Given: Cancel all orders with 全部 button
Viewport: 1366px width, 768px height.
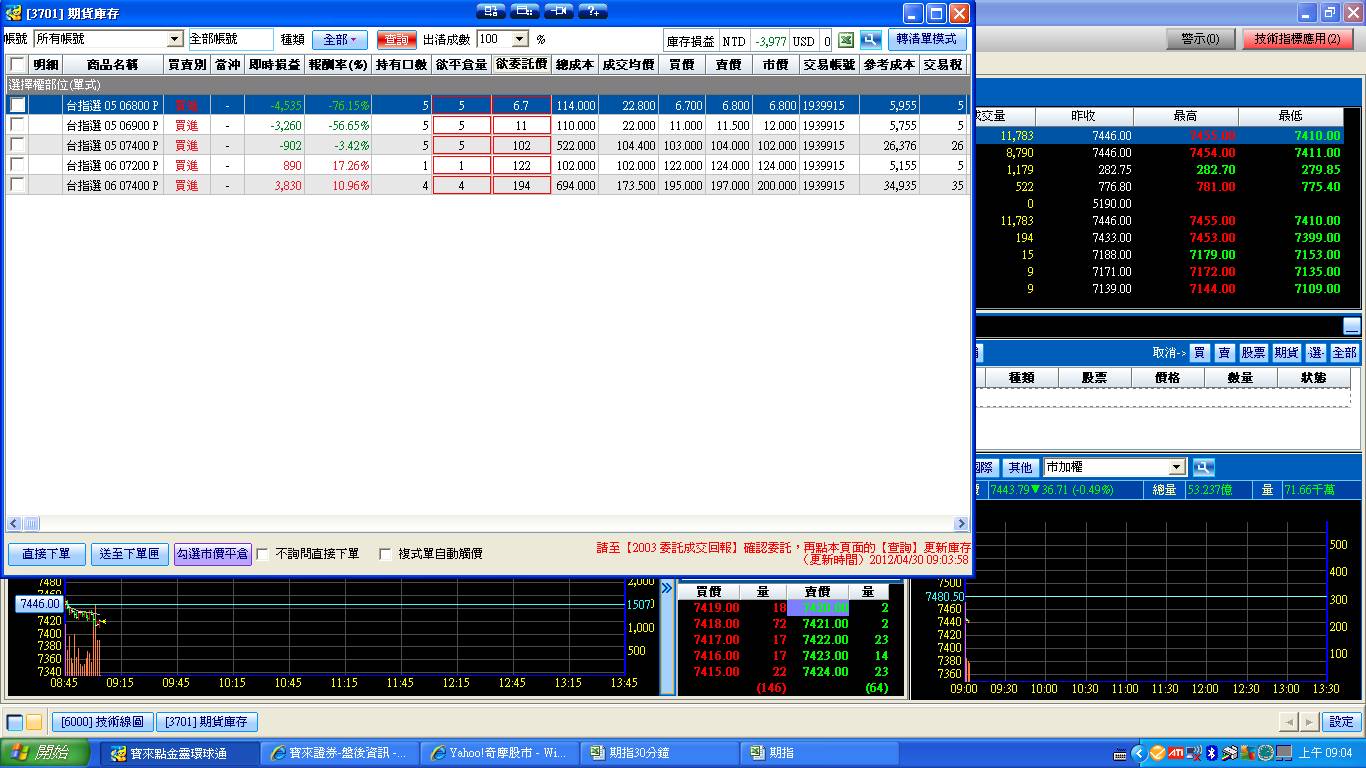Looking at the screenshot, I should coord(1345,353).
